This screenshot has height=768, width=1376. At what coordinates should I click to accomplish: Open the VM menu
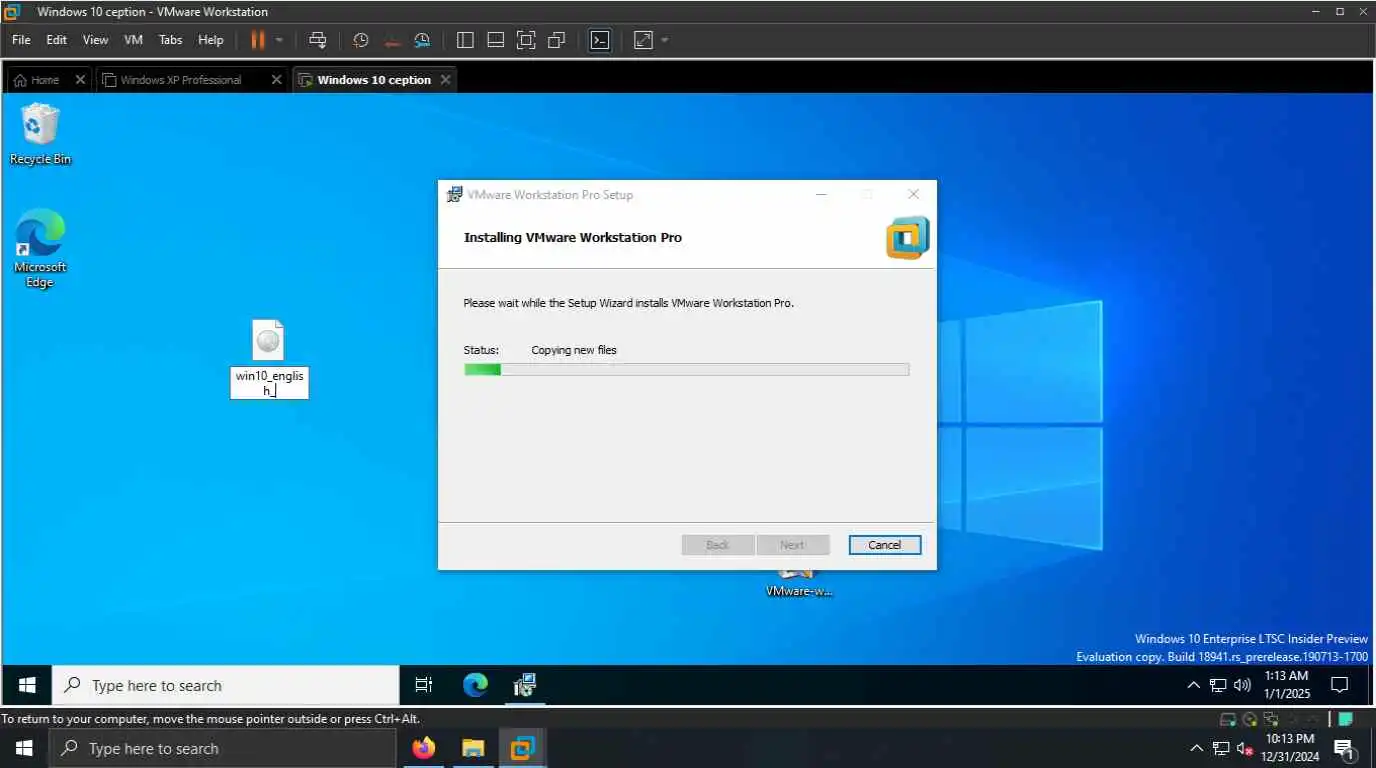click(x=133, y=40)
